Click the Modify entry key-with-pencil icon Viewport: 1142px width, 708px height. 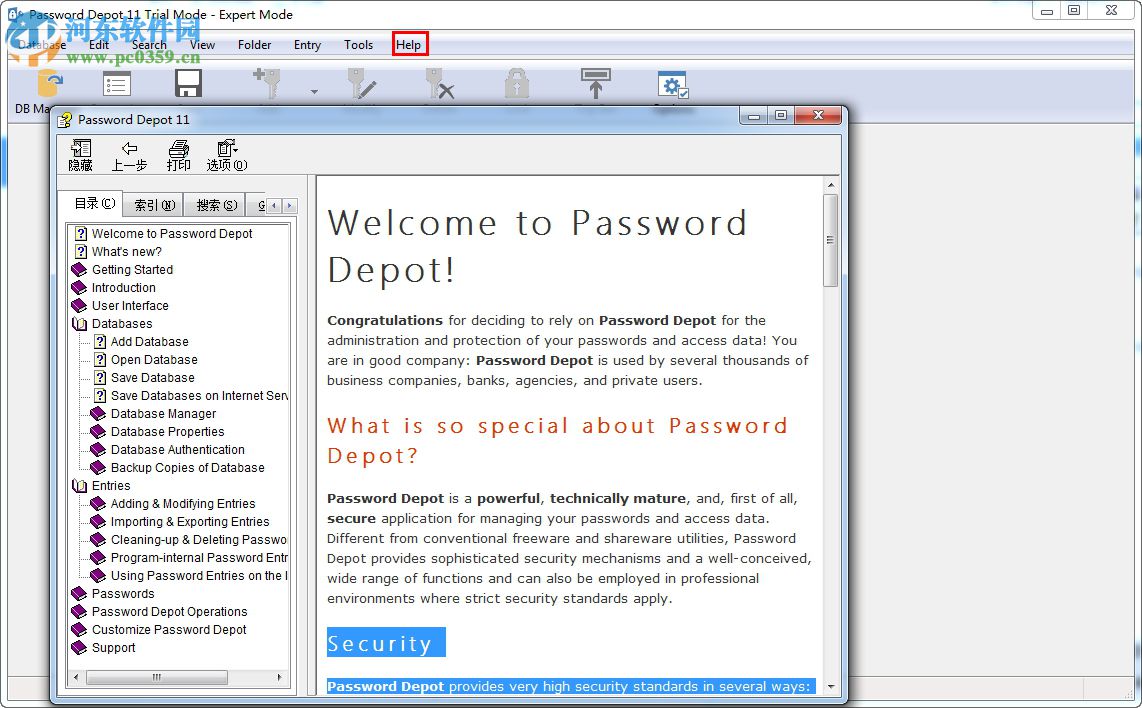(x=362, y=85)
